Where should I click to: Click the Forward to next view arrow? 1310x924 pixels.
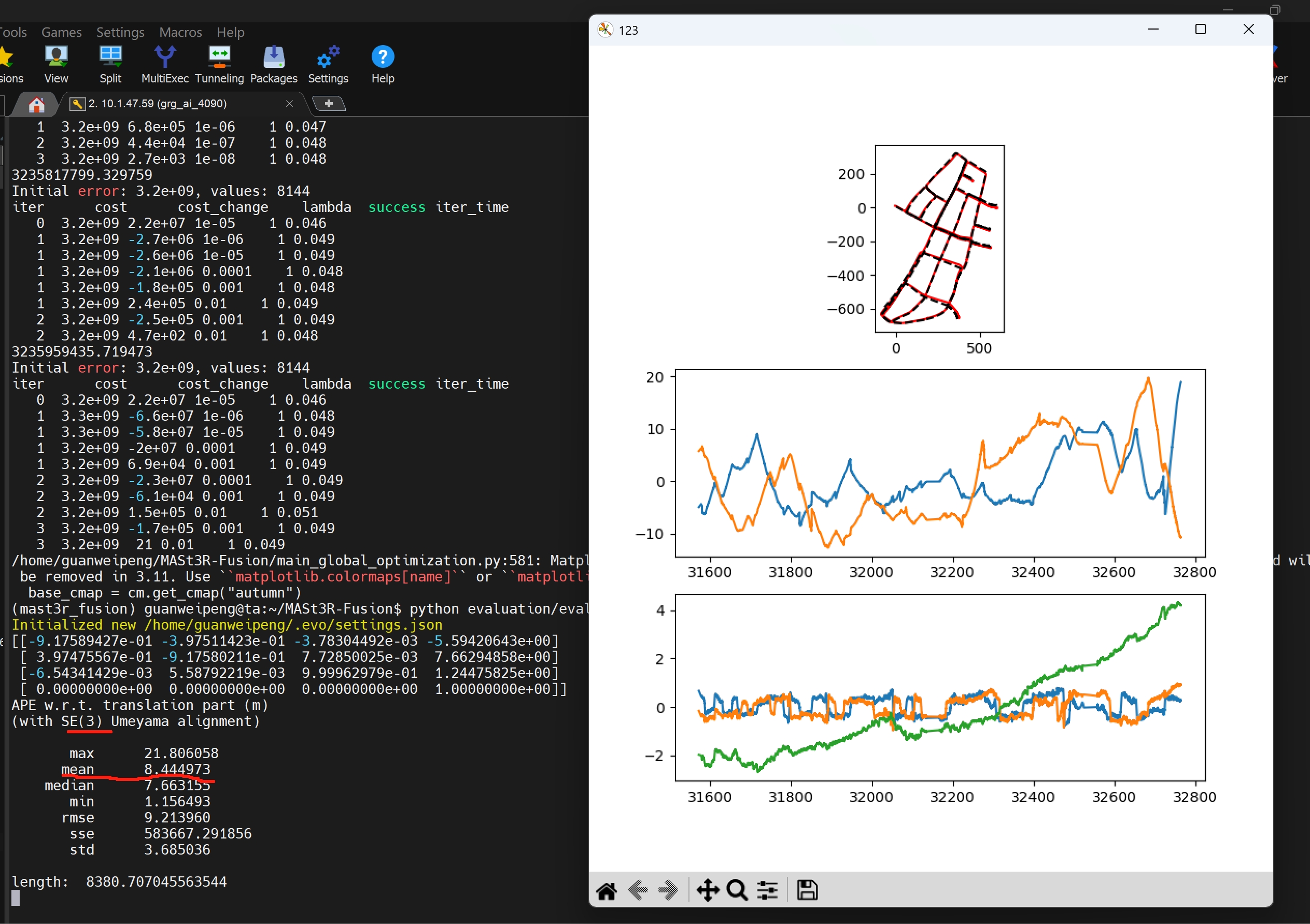click(668, 890)
